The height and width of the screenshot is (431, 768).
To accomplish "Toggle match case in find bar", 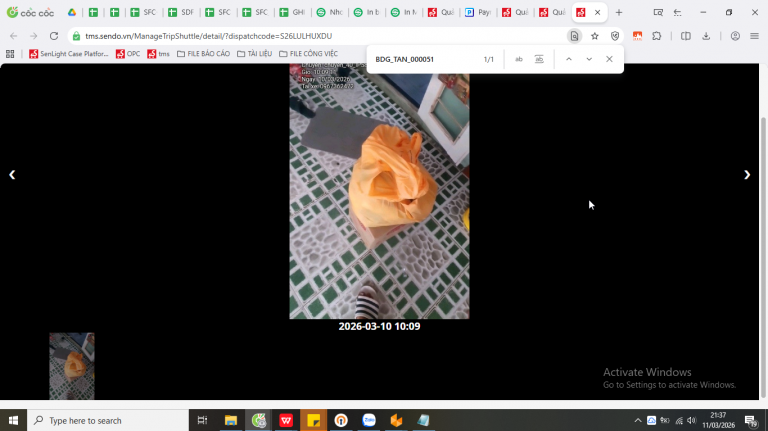I will pos(519,59).
